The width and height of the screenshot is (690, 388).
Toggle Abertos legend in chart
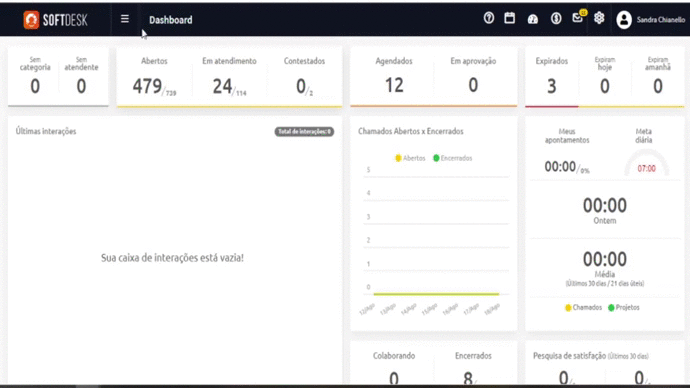(410, 158)
